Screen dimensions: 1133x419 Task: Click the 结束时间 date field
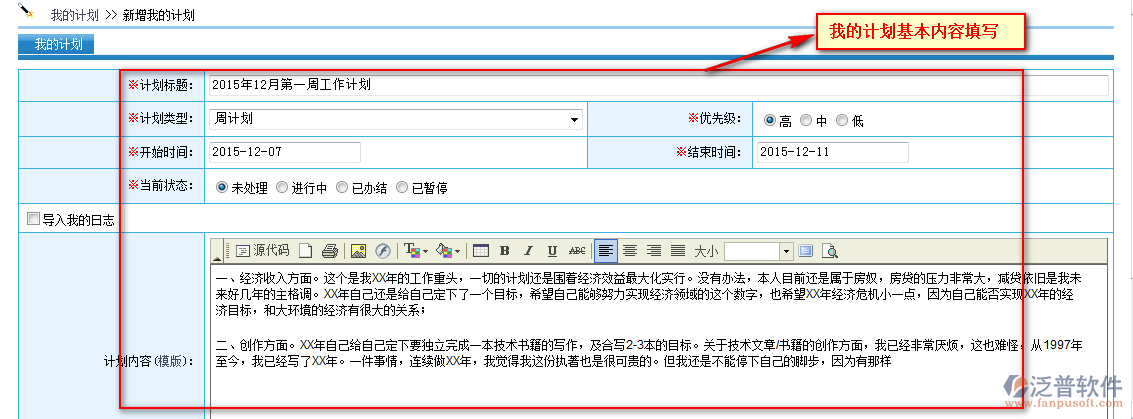832,152
